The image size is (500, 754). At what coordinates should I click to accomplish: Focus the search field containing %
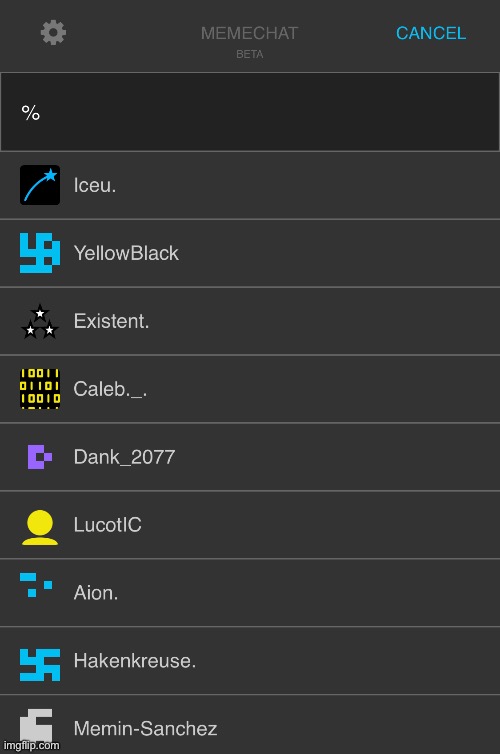[250, 112]
